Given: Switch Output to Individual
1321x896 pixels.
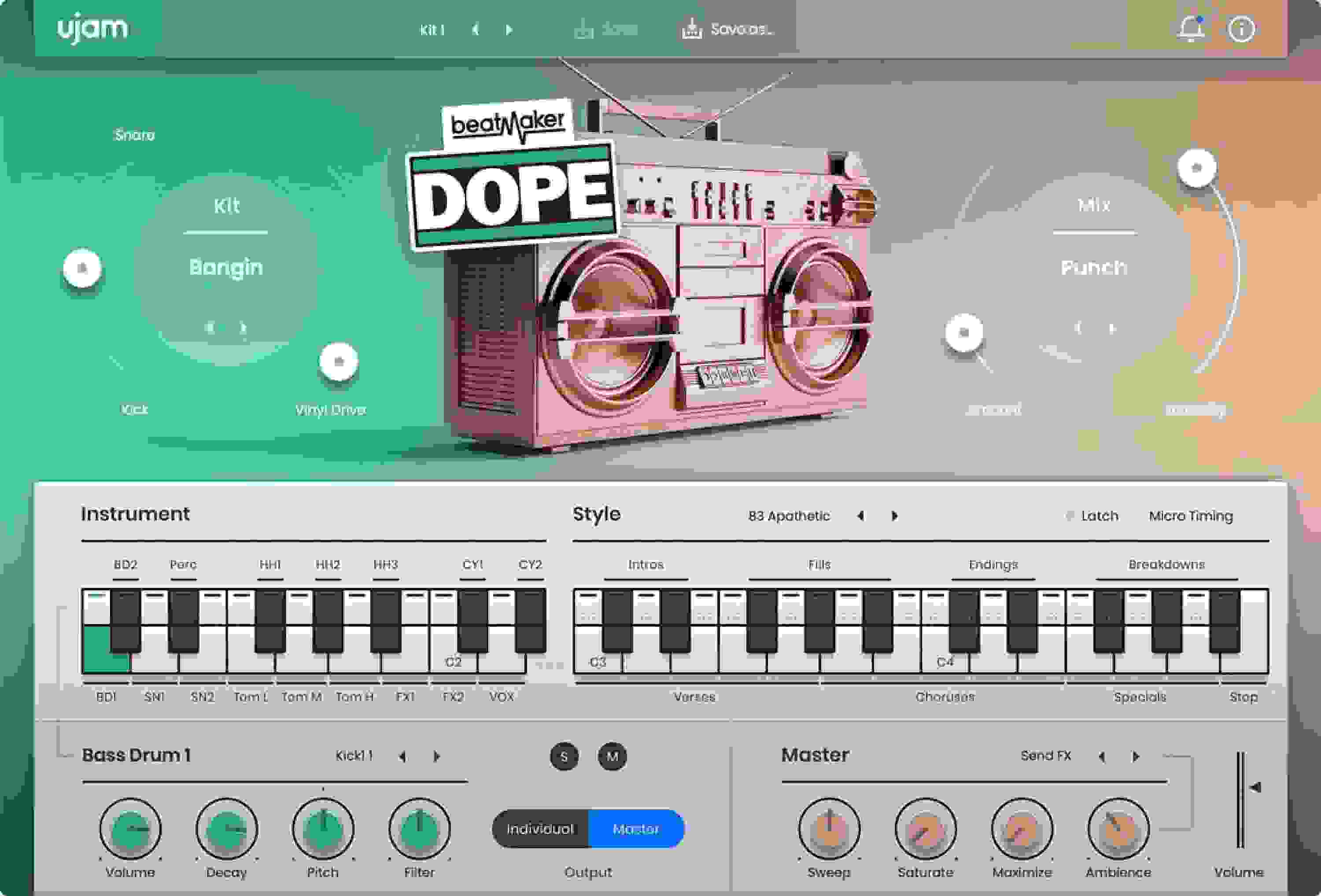Looking at the screenshot, I should [542, 829].
